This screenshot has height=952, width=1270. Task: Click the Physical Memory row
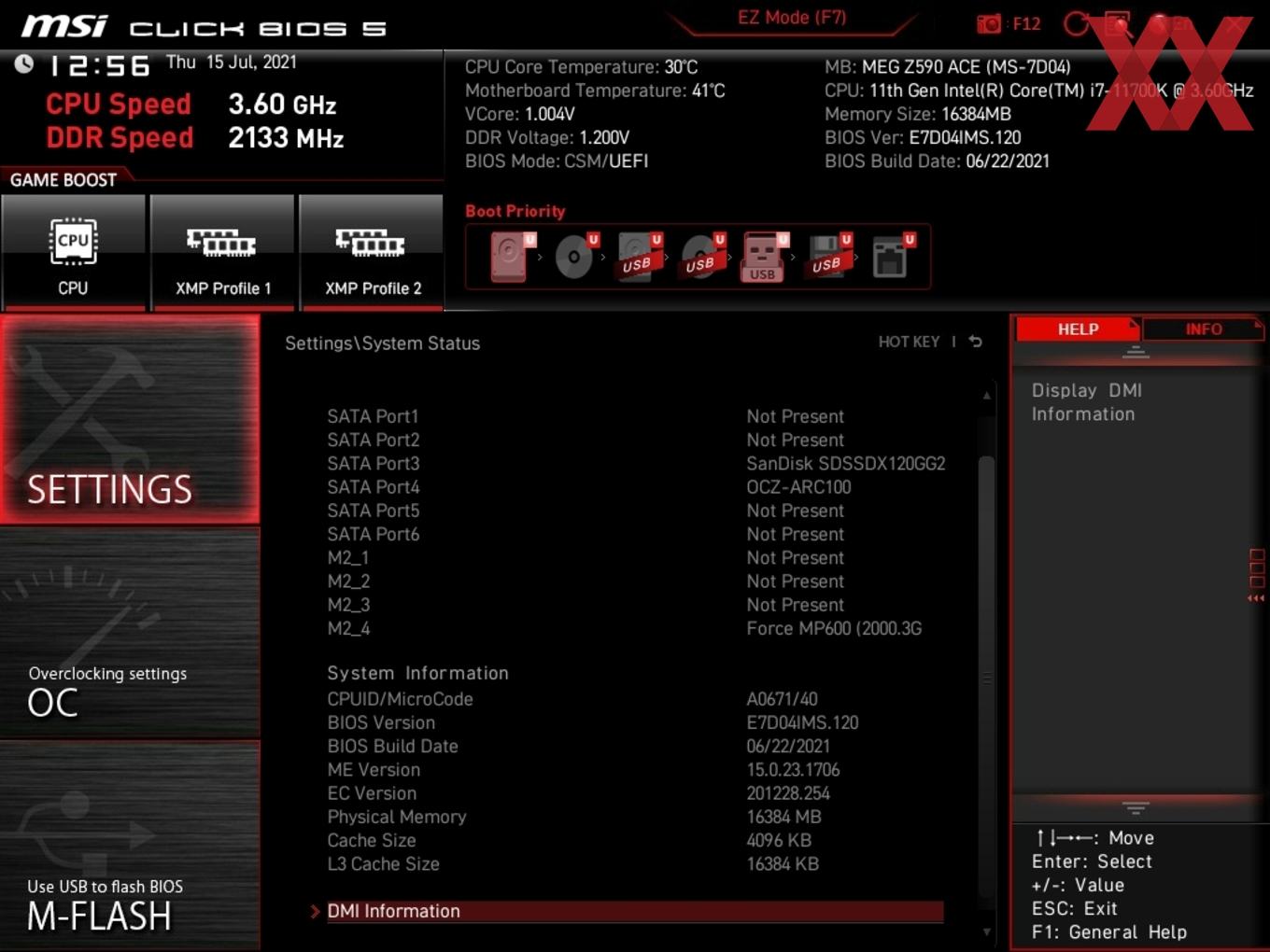[x=635, y=817]
